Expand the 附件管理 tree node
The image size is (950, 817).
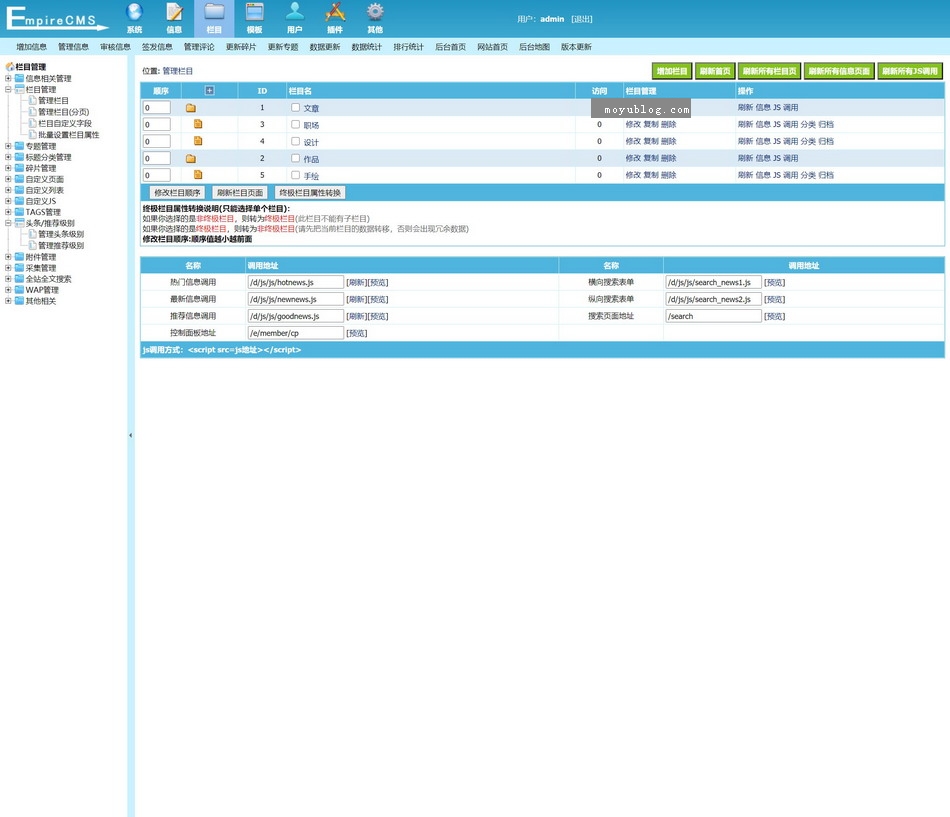pyautogui.click(x=8, y=257)
